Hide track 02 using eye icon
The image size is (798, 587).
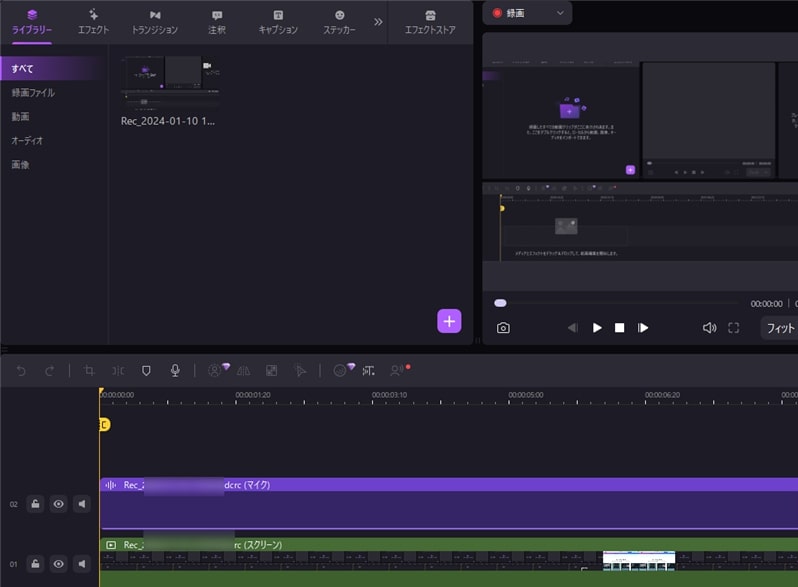pos(58,504)
